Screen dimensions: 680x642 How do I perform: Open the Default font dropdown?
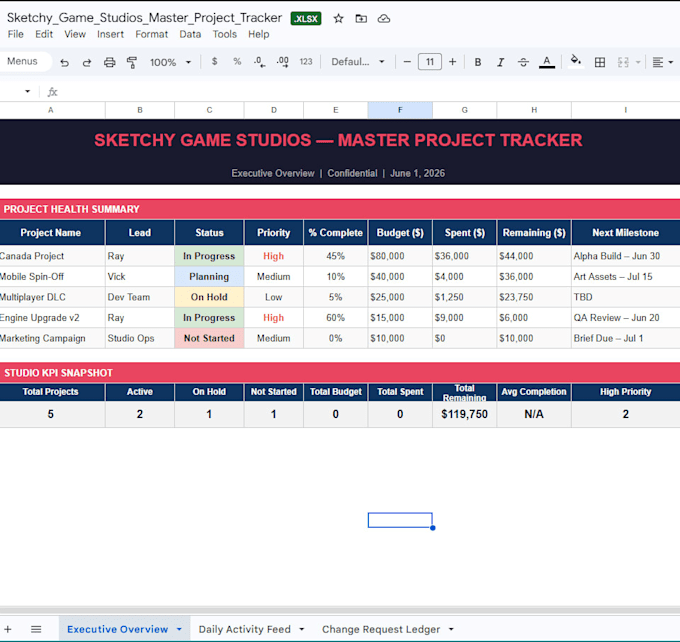tap(358, 62)
